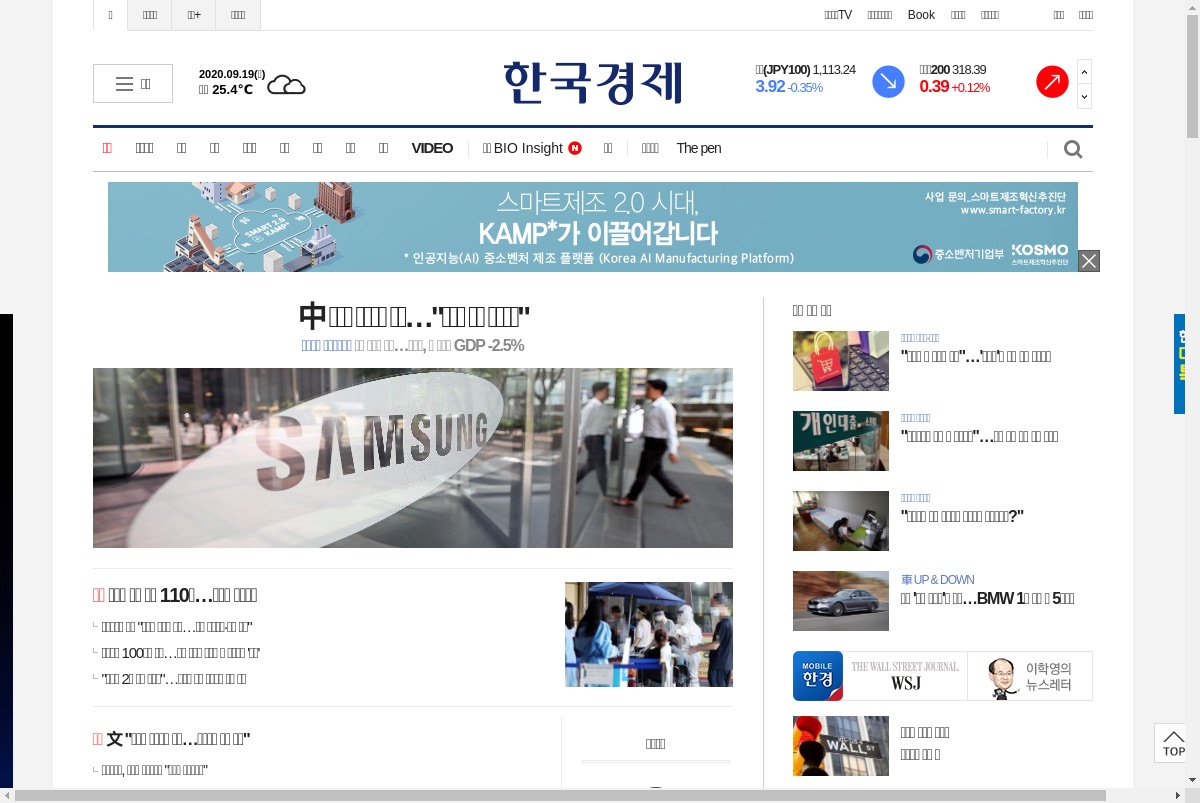
Task: Open the BMW car thumbnail
Action: click(841, 601)
